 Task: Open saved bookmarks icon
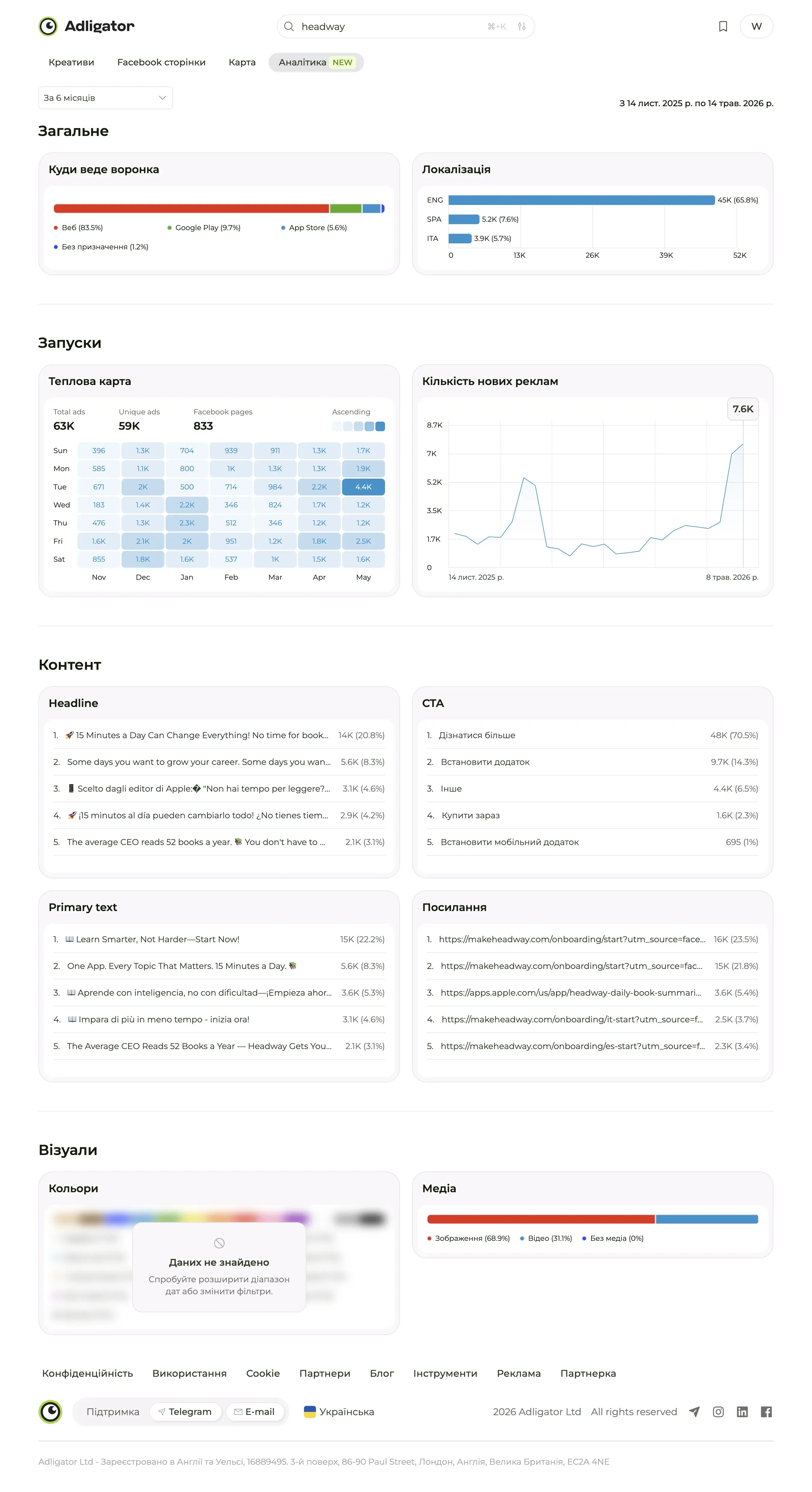(x=723, y=27)
